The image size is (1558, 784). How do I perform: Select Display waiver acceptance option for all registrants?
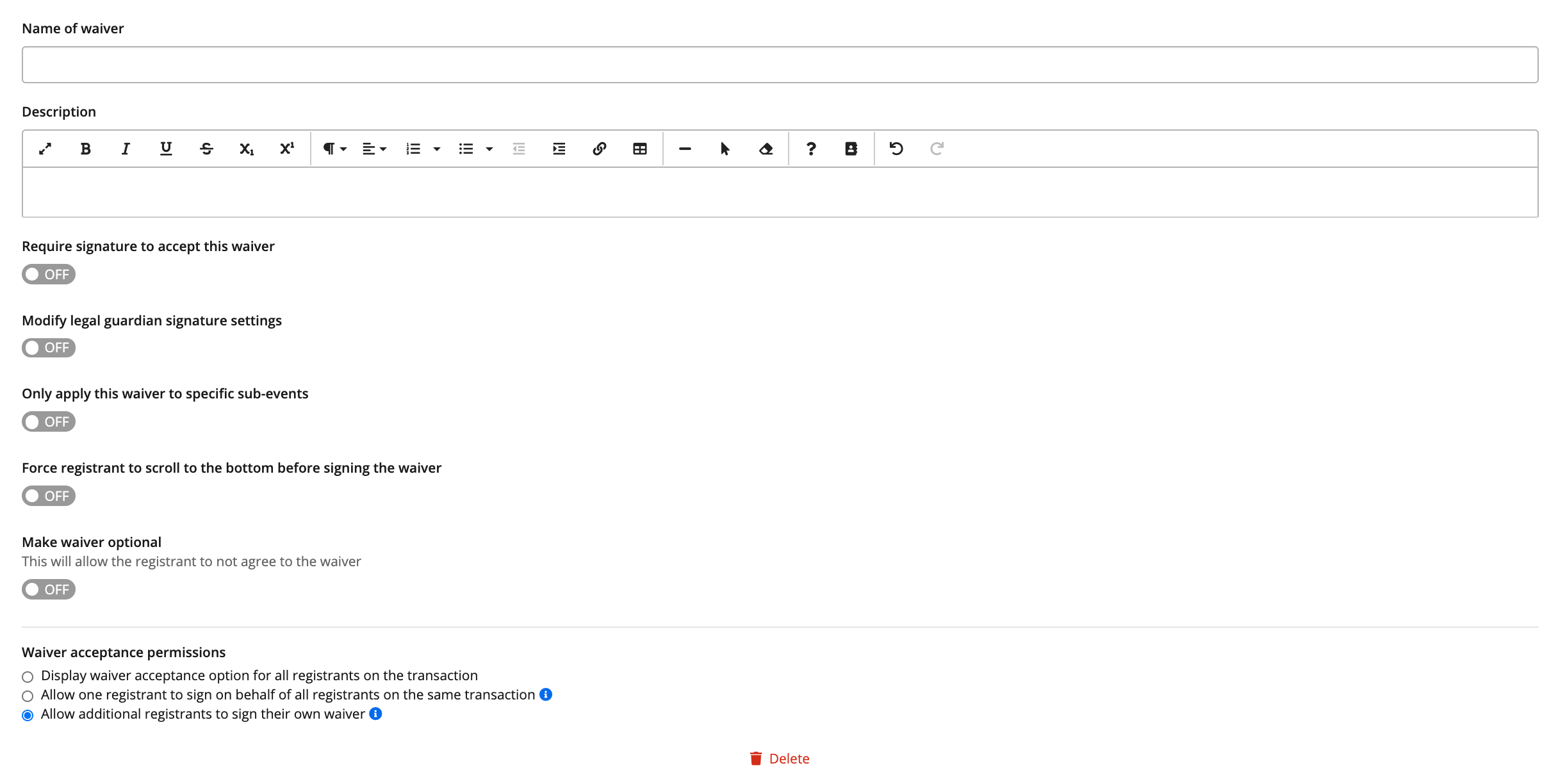[28, 676]
